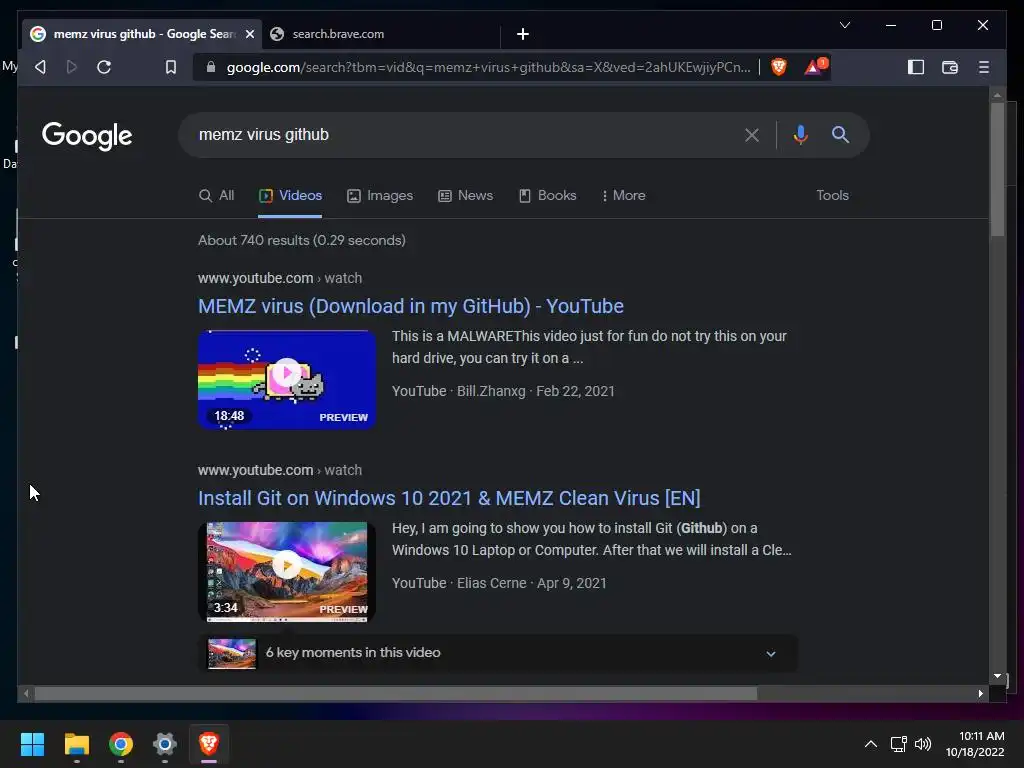Open Settings gear in the taskbar

(165, 744)
